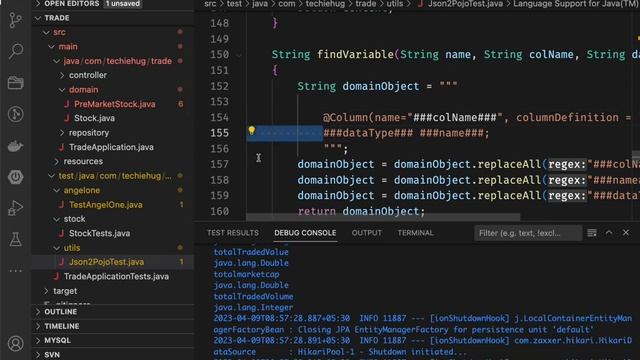Open the Search view
Image resolution: width=640 pixels, height=360 pixels.
click(16, 51)
